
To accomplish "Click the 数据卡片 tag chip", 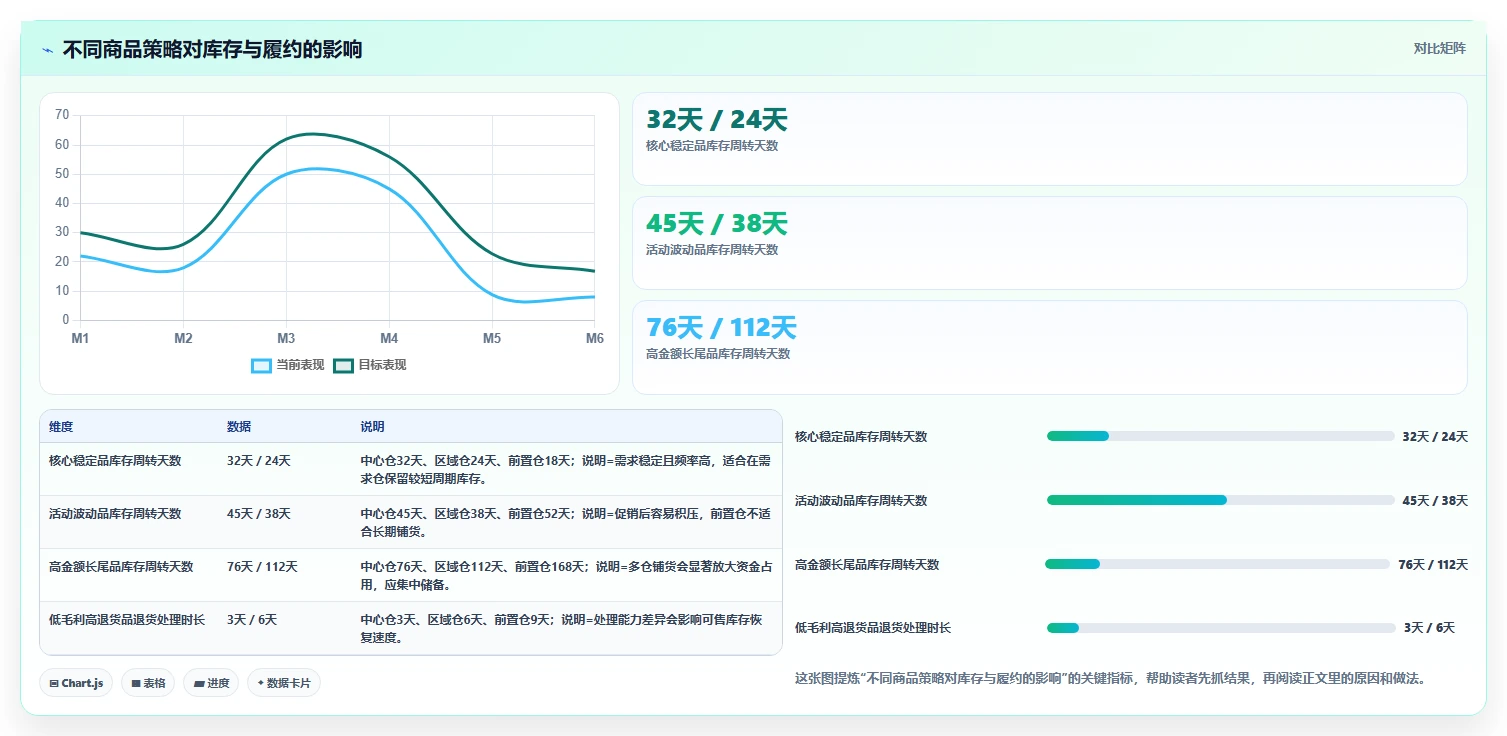I will pyautogui.click(x=284, y=683).
